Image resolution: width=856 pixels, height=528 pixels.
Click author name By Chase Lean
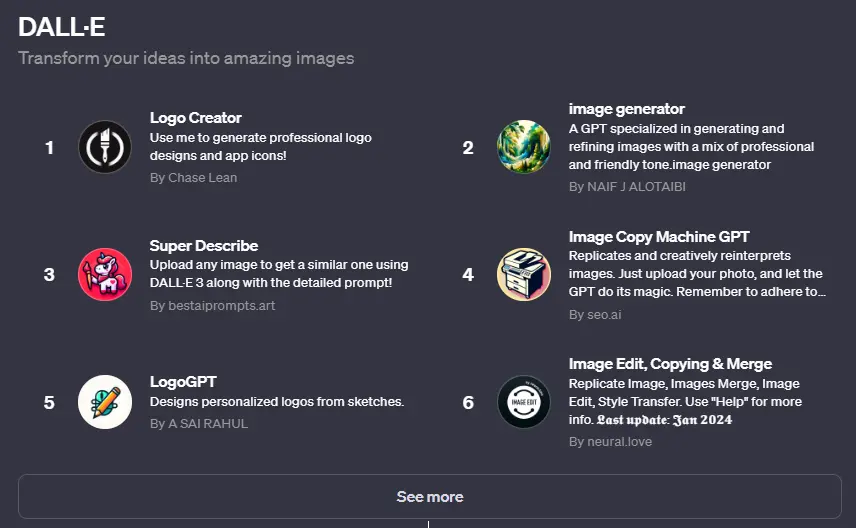click(x=194, y=177)
